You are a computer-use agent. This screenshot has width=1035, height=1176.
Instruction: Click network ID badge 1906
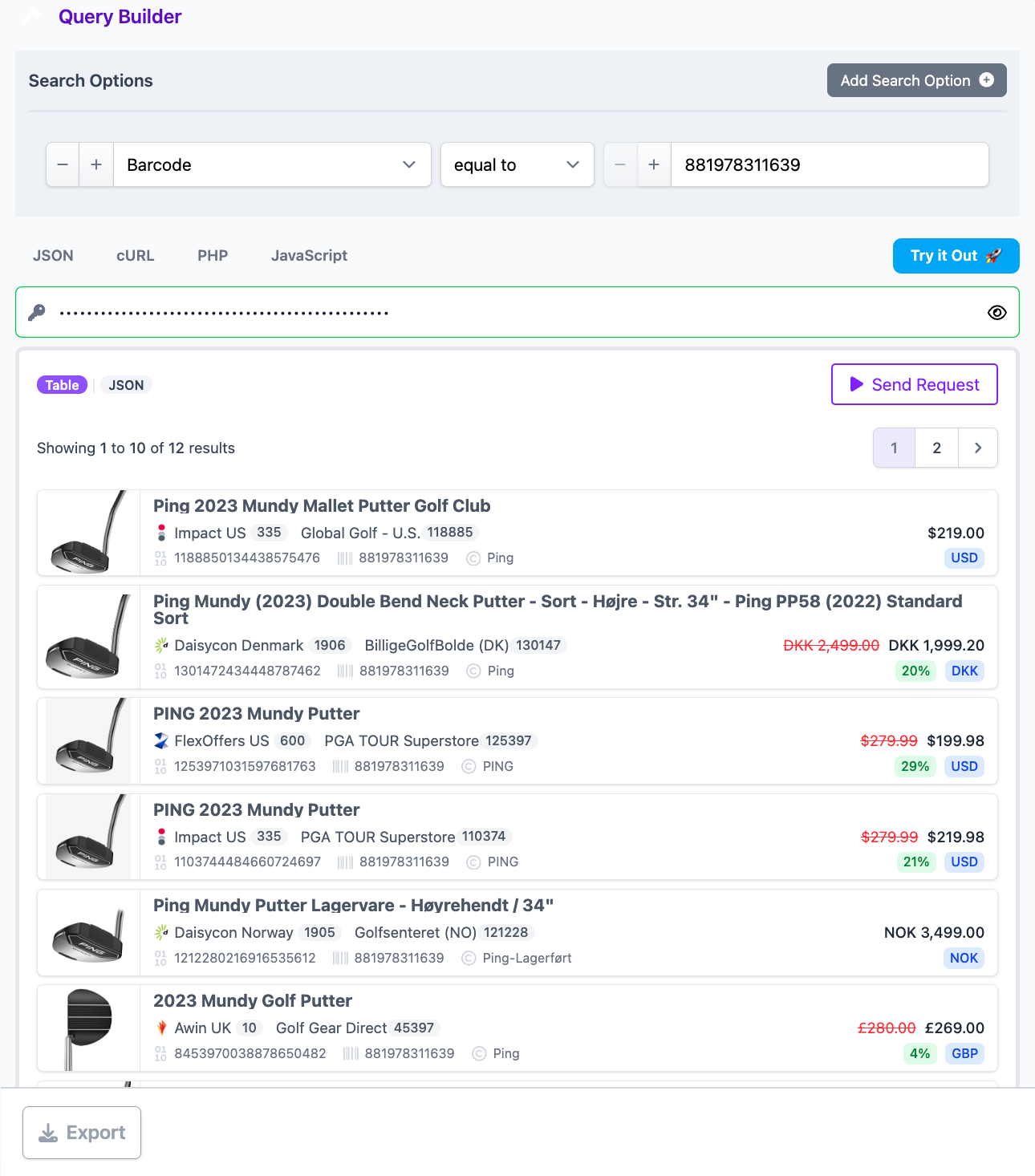330,645
